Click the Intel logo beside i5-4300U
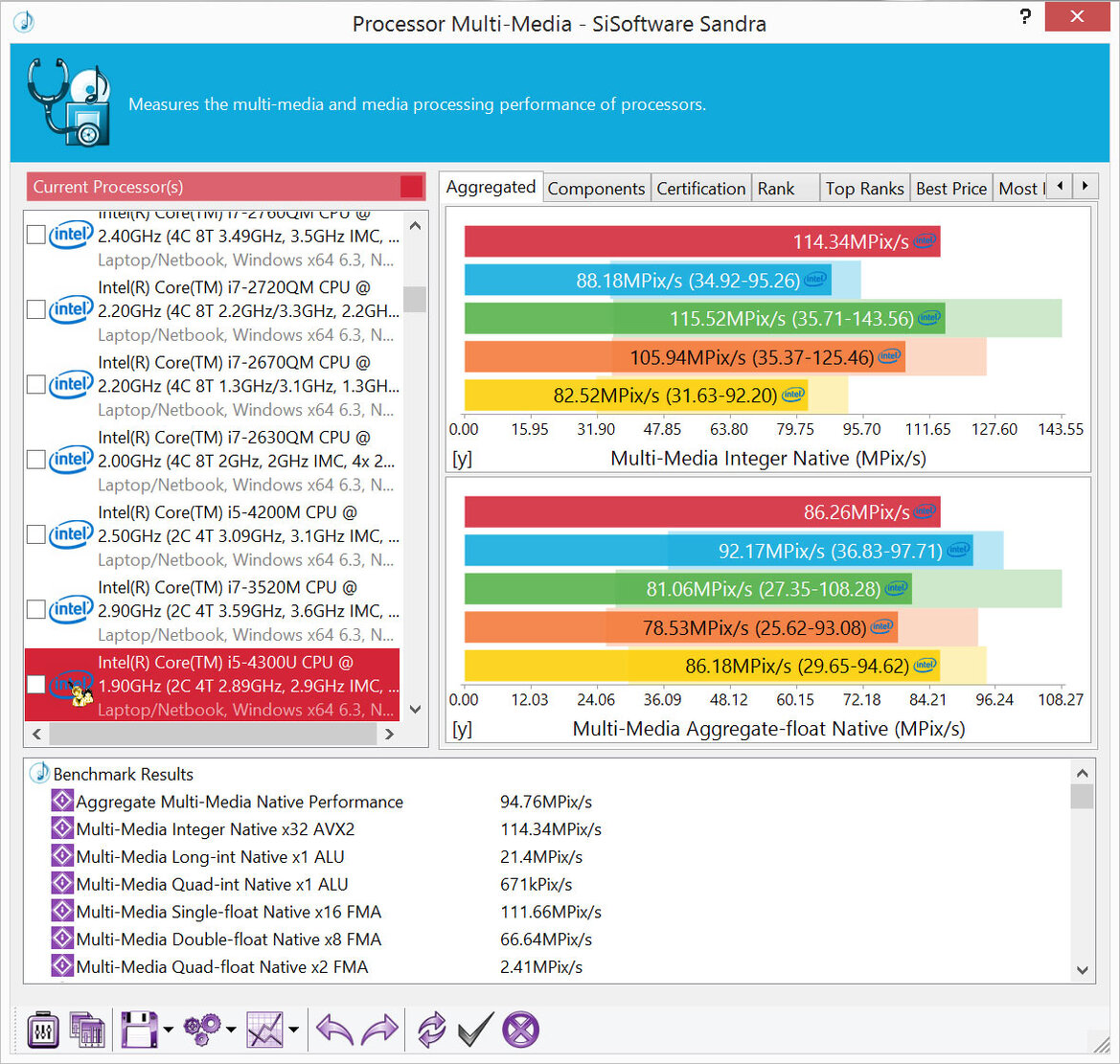Viewport: 1120px width, 1064px height. (71, 685)
